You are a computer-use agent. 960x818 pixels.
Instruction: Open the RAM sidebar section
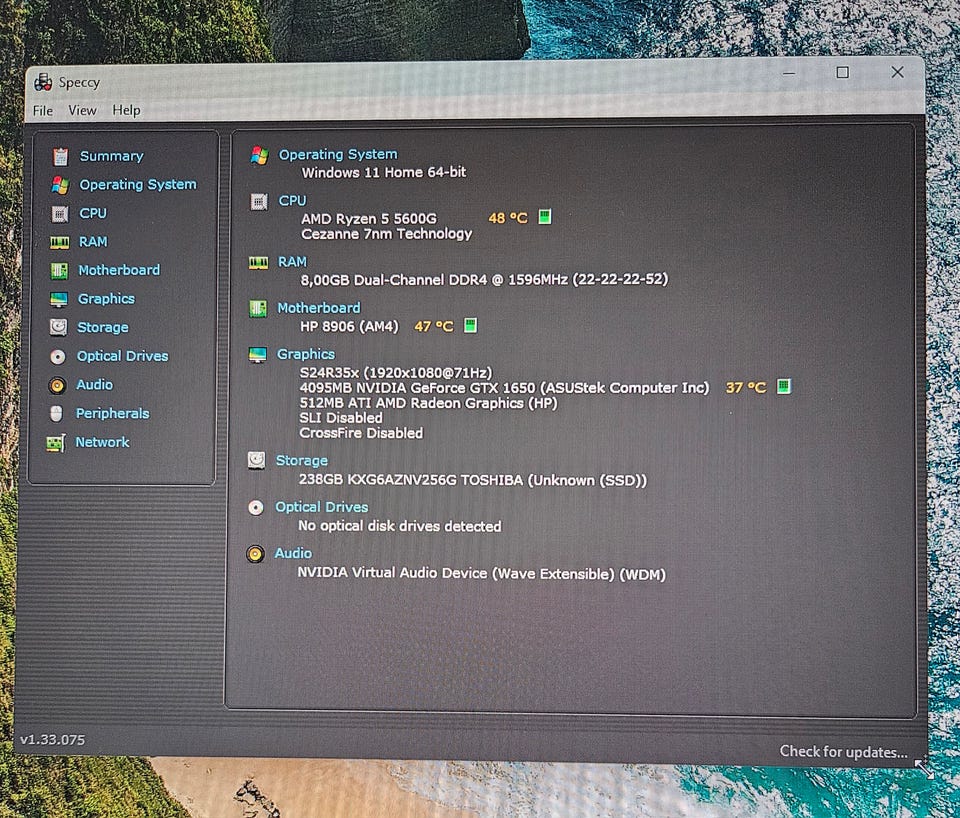pos(93,242)
